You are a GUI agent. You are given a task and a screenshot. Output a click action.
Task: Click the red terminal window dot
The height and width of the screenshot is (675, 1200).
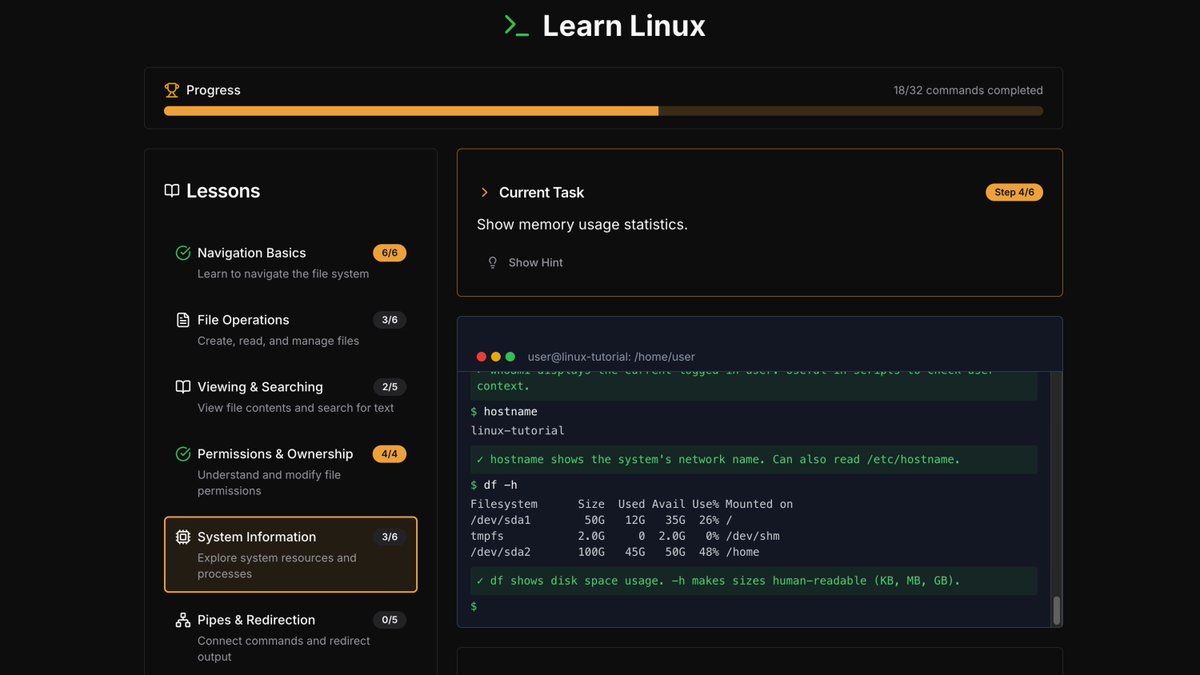coord(482,357)
